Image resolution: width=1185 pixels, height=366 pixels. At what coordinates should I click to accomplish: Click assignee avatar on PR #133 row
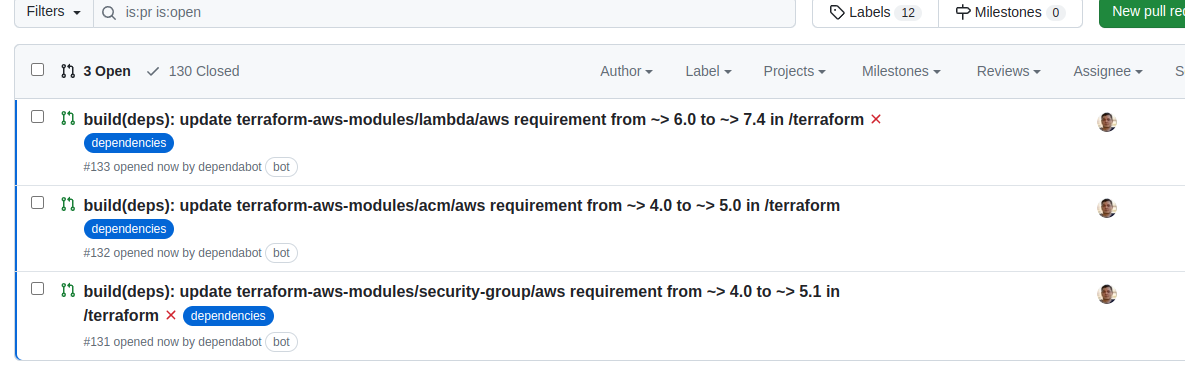point(1106,123)
